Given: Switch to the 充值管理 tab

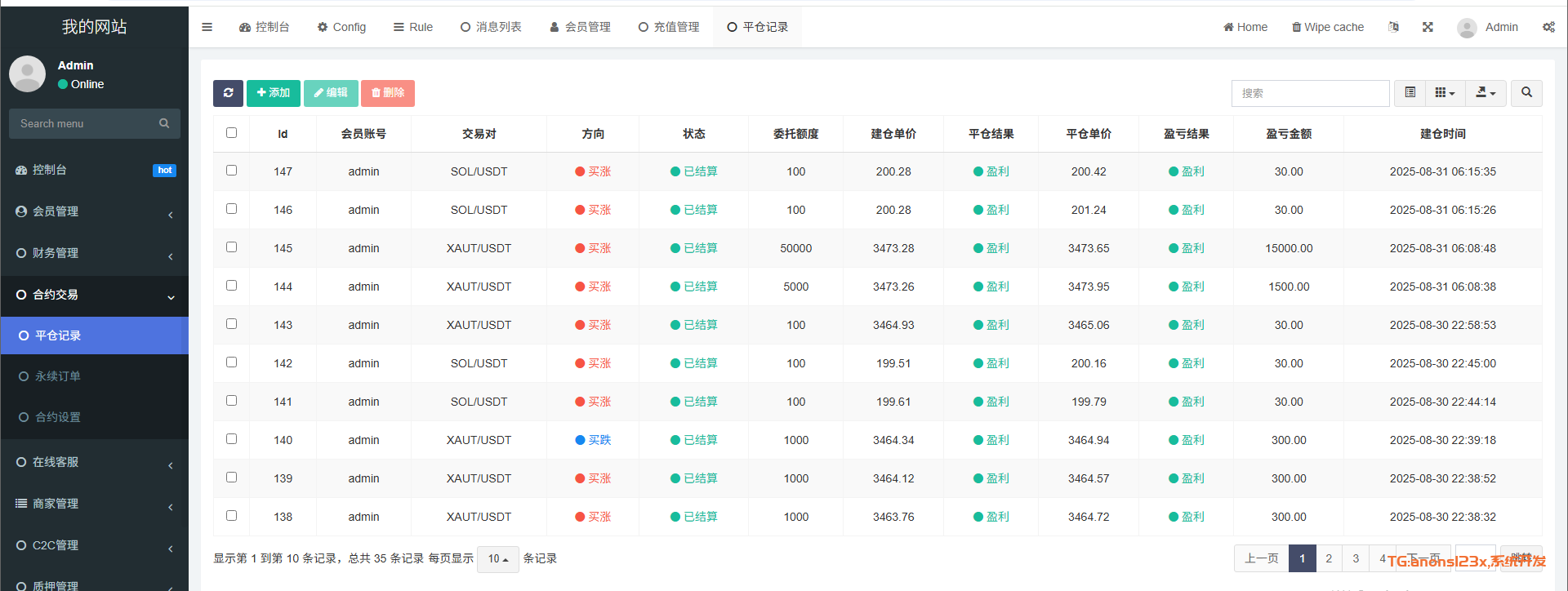Looking at the screenshot, I should point(669,27).
